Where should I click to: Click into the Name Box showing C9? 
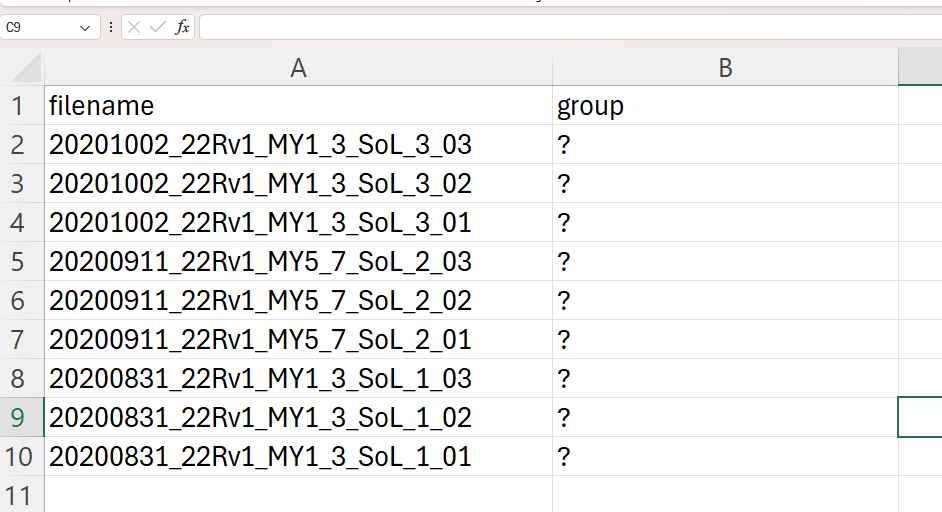click(x=38, y=28)
